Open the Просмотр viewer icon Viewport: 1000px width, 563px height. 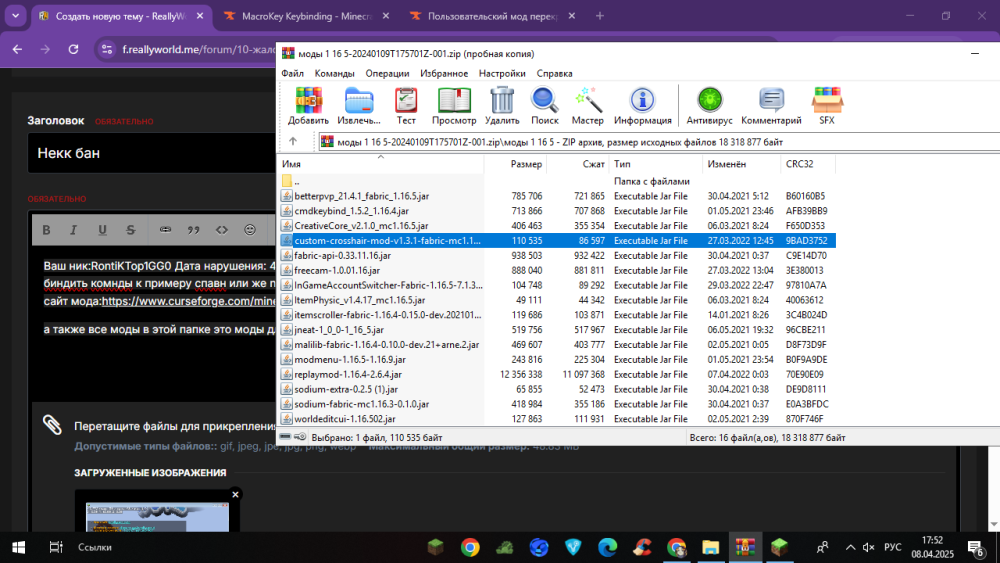453,106
